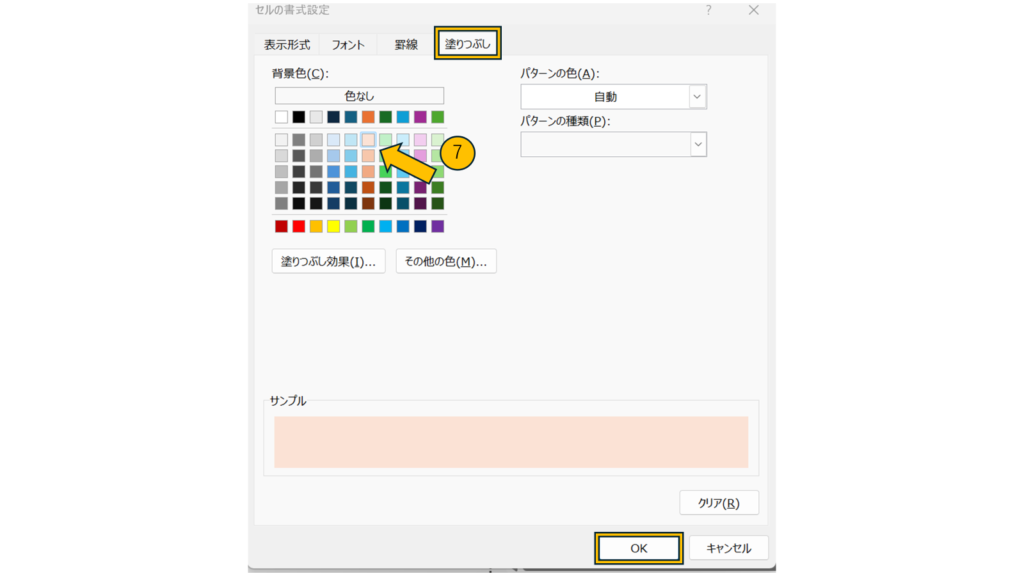Click the サンプル preview area

[511, 442]
